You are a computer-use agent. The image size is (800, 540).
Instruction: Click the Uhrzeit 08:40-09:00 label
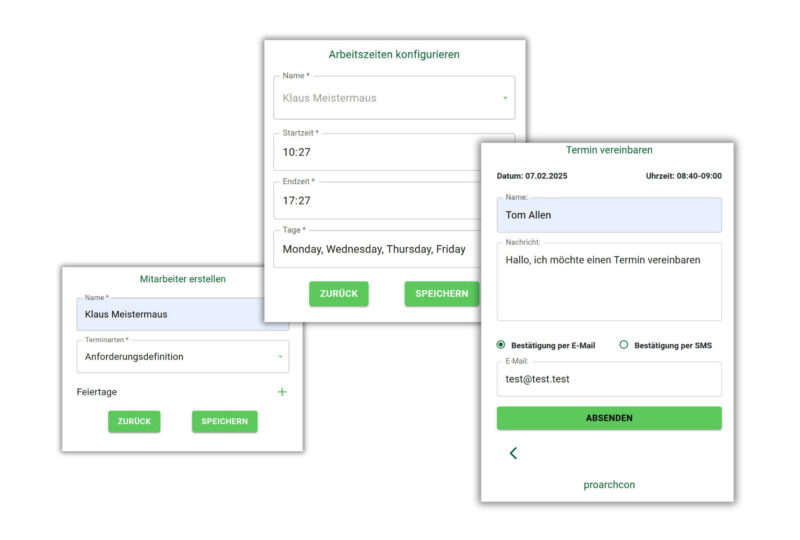[x=684, y=176]
